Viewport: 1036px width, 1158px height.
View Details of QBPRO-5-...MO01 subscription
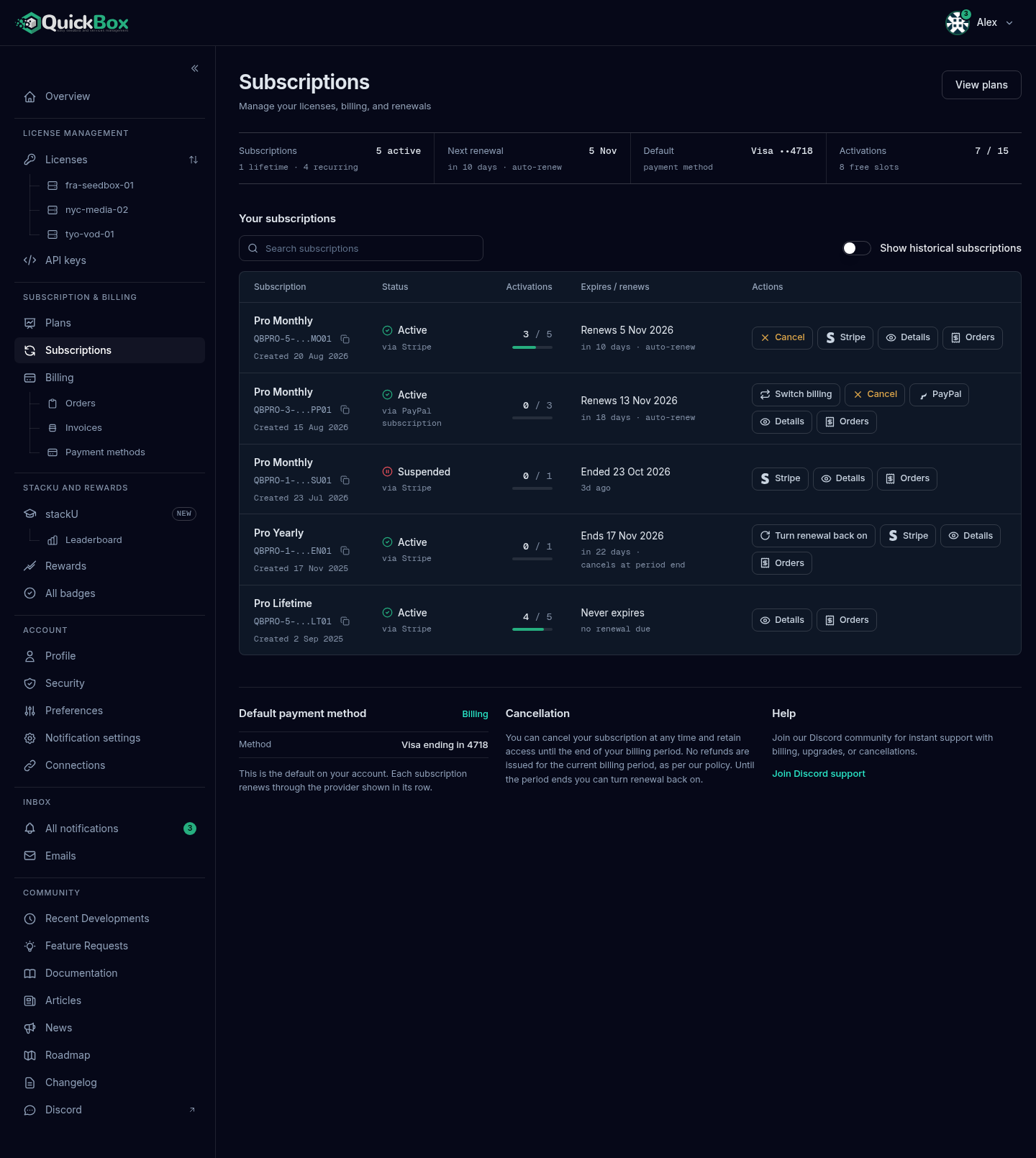(x=908, y=338)
